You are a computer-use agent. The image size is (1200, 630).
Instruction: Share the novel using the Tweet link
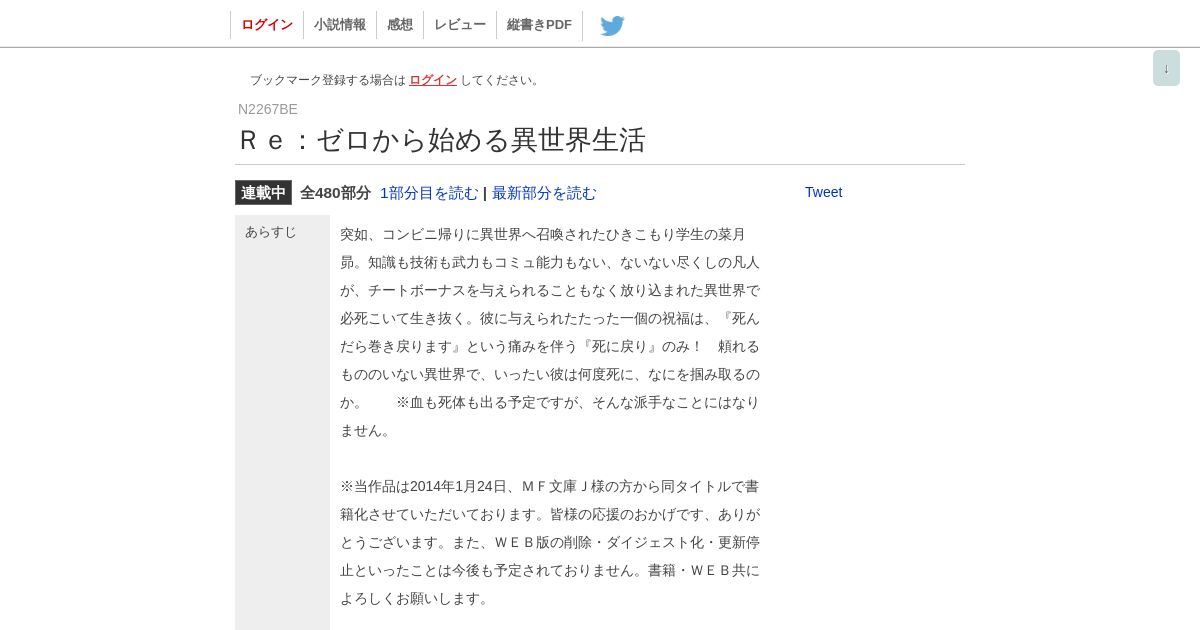tap(824, 192)
